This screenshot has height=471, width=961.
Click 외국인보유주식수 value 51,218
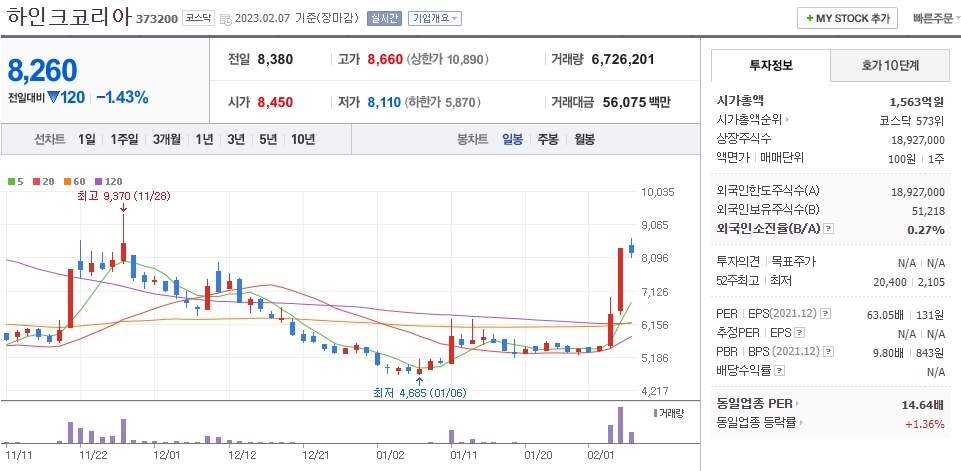click(930, 211)
